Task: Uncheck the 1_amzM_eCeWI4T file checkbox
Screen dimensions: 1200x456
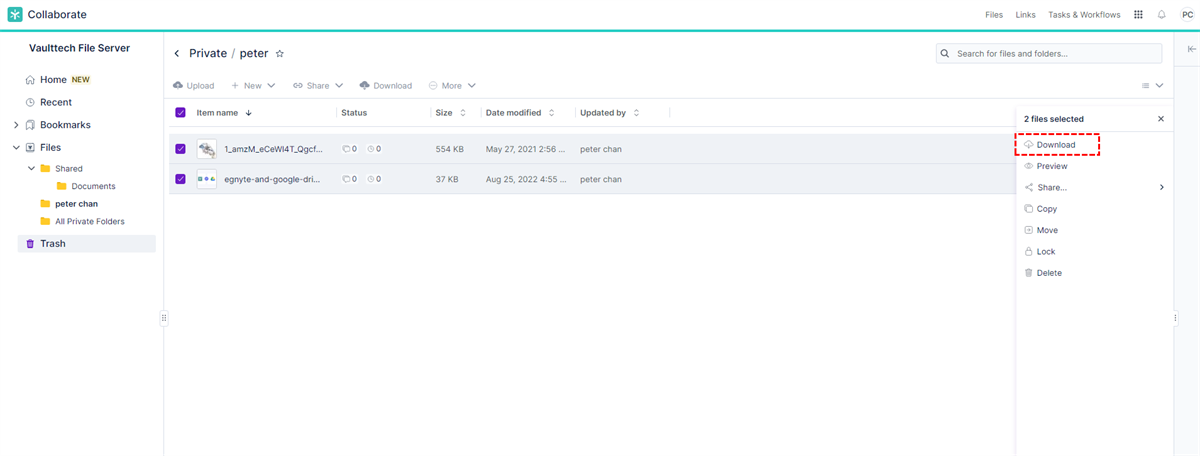Action: point(180,149)
